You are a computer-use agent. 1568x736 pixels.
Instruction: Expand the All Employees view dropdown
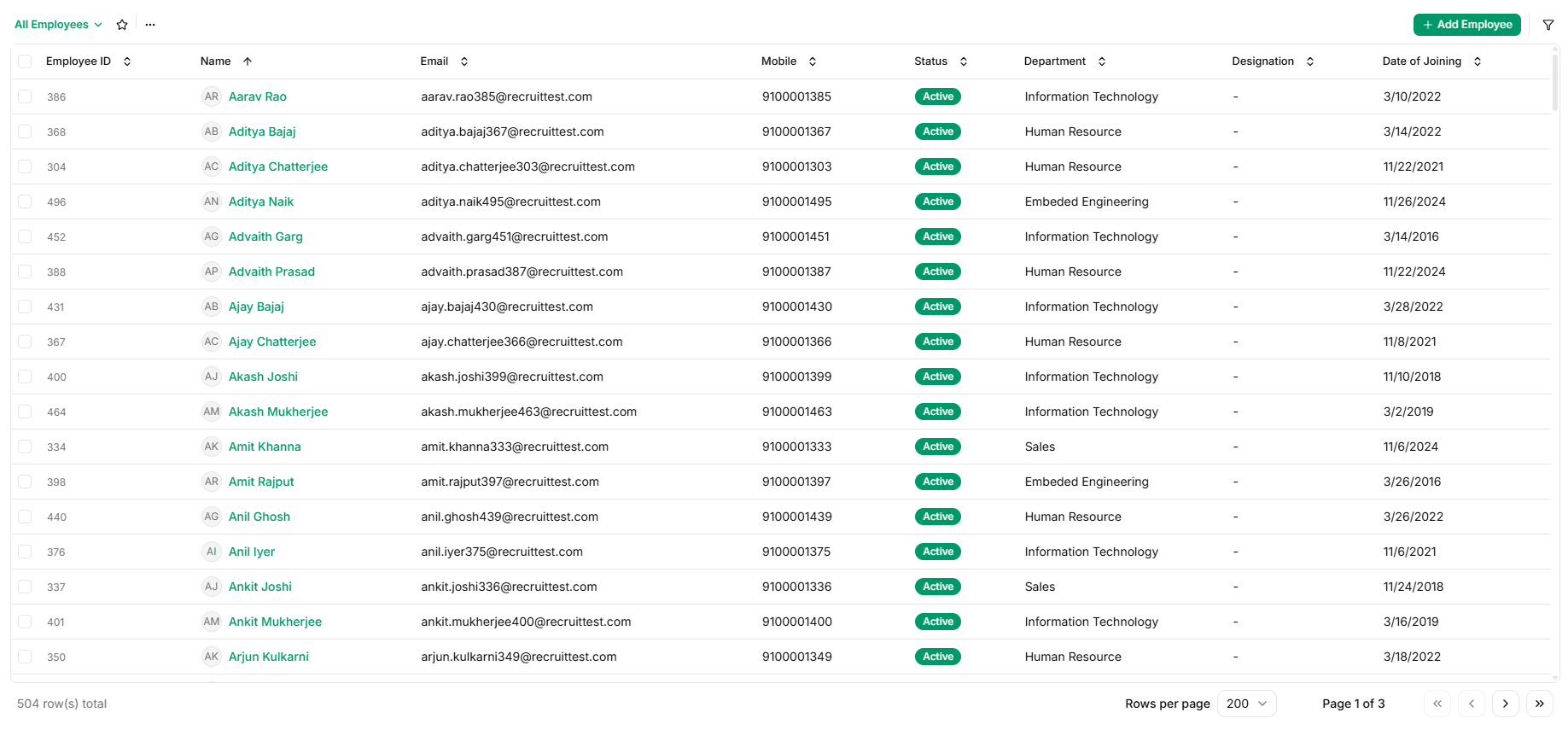tap(58, 25)
